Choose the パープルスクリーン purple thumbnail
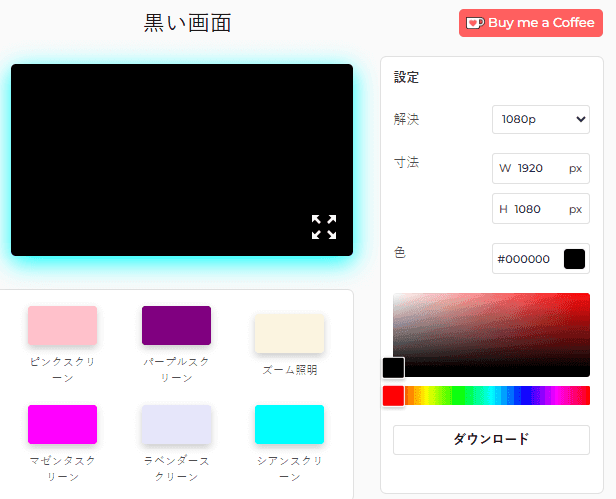616x499 pixels. (x=176, y=326)
